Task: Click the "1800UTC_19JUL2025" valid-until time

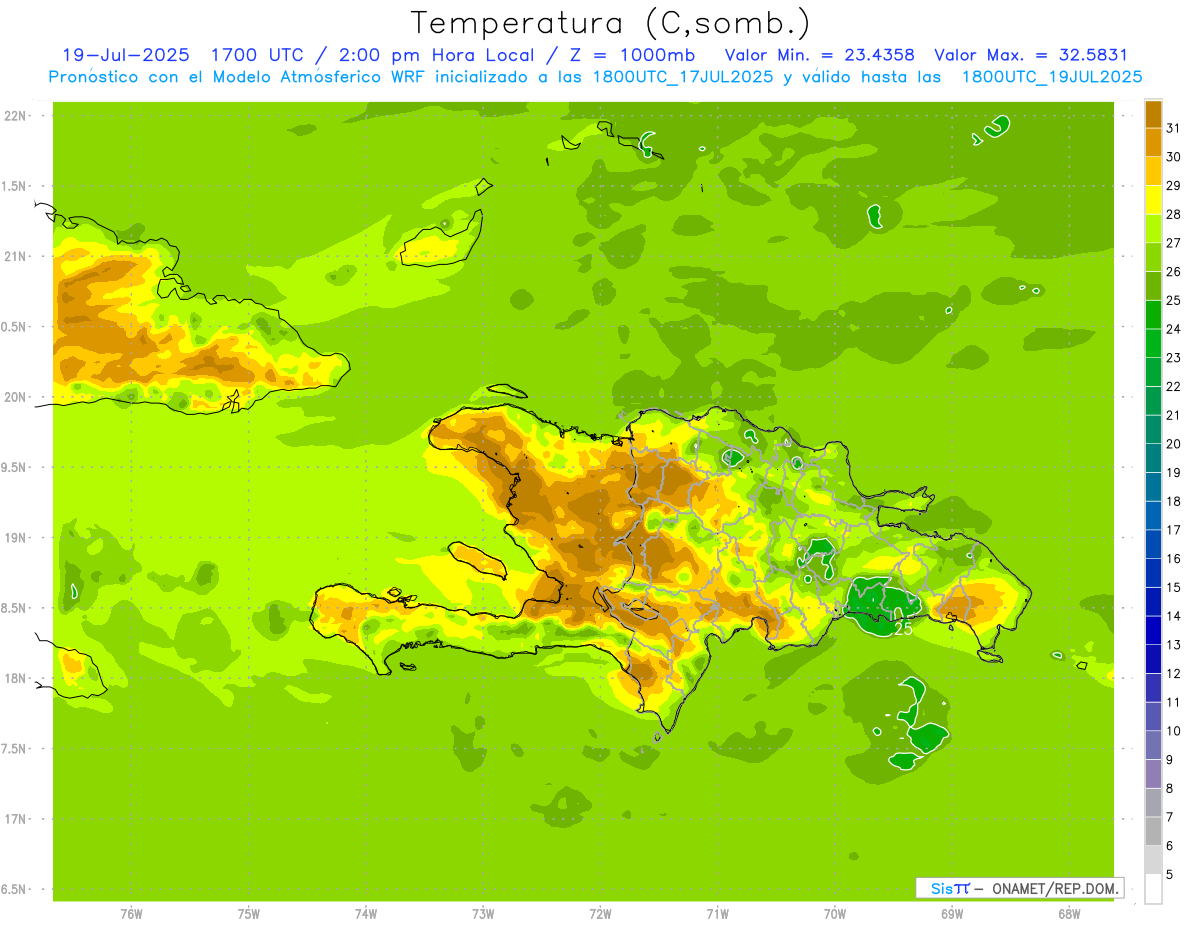Action: [1052, 77]
